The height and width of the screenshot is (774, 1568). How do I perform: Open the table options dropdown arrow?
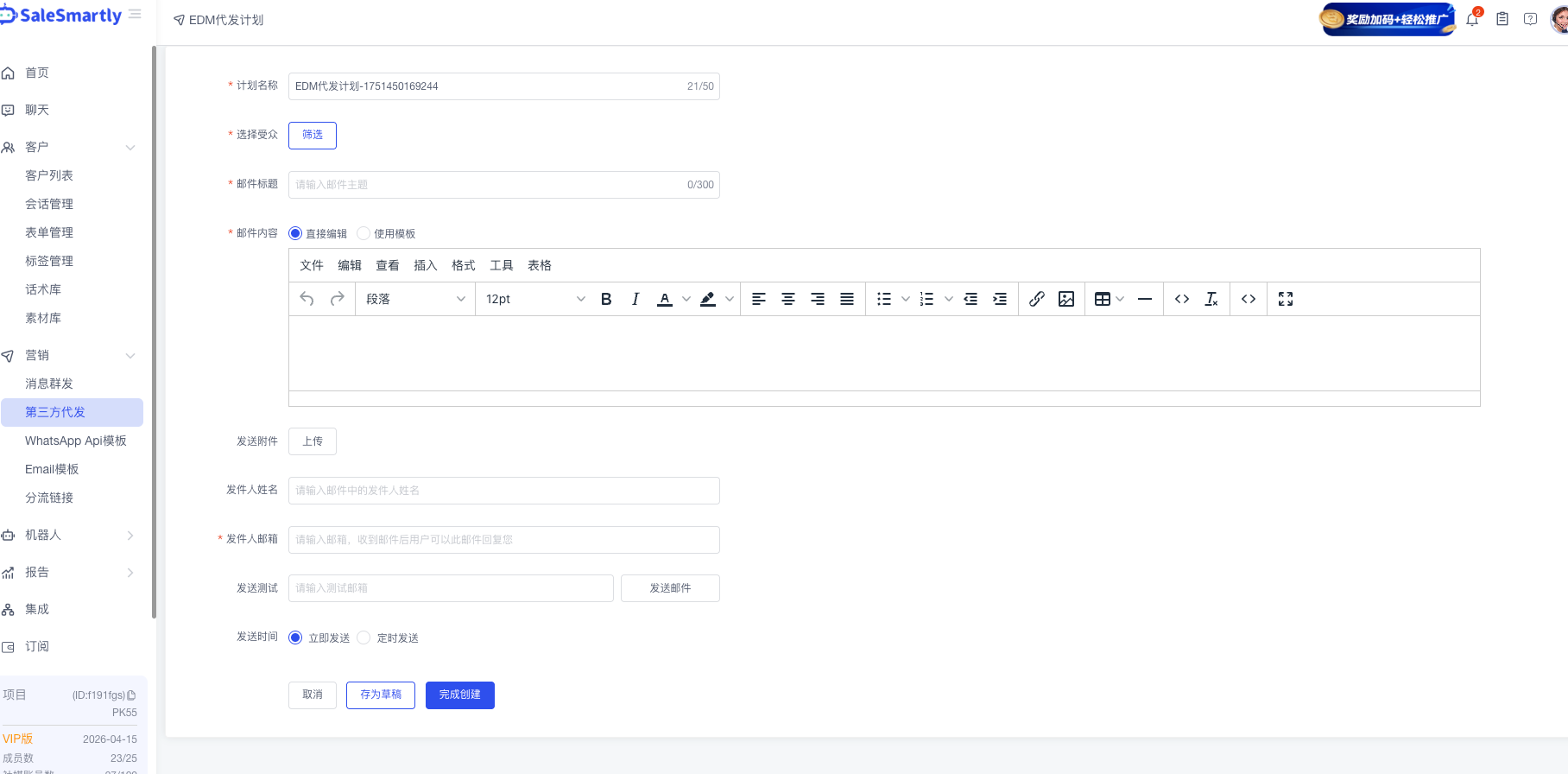(x=1120, y=299)
